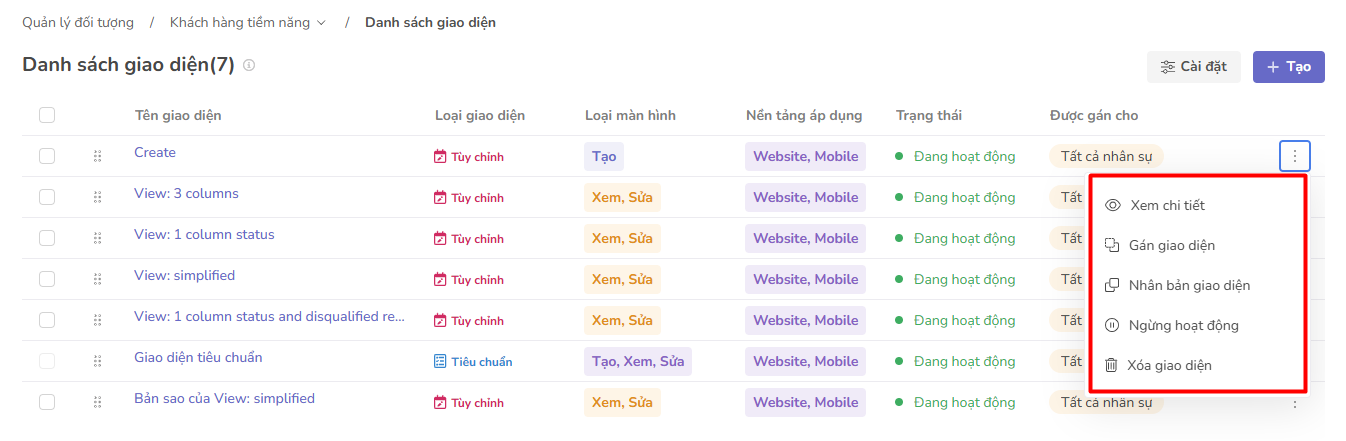Click the Tiêu chuẩn interface type icon

point(440,361)
